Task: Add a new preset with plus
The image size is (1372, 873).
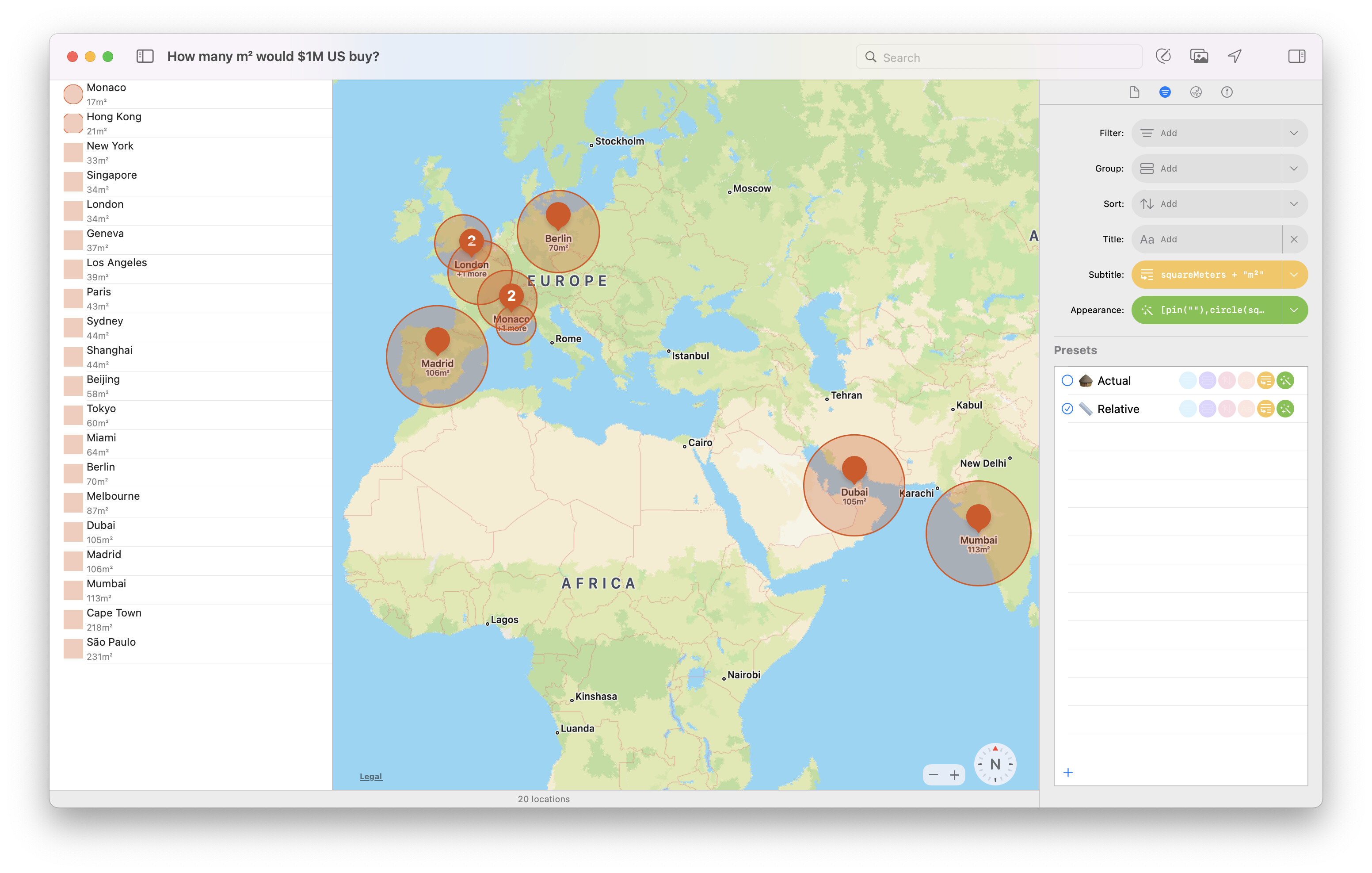Action: [1068, 772]
